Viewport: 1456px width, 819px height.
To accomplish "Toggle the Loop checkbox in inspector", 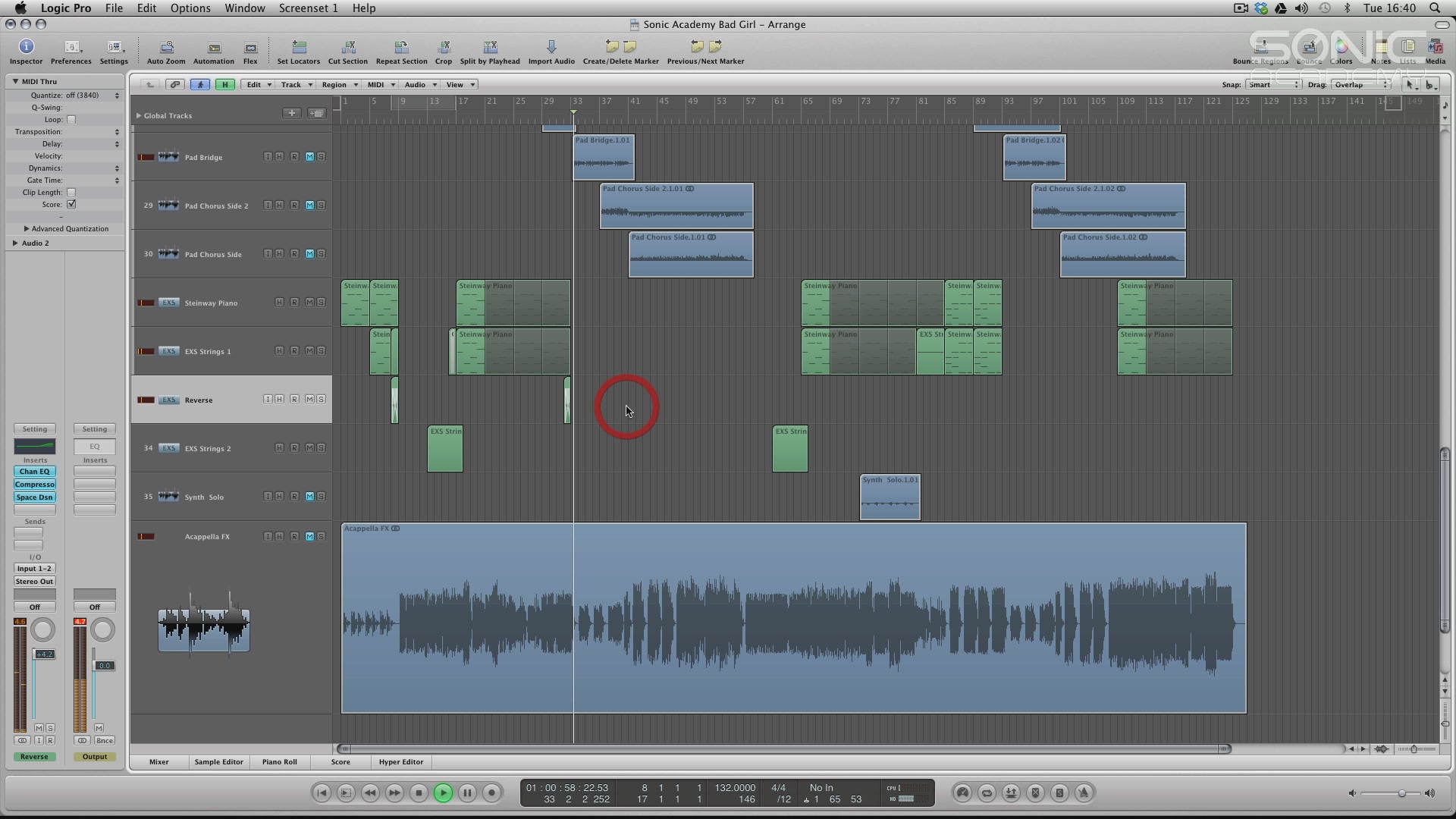I will [71, 120].
